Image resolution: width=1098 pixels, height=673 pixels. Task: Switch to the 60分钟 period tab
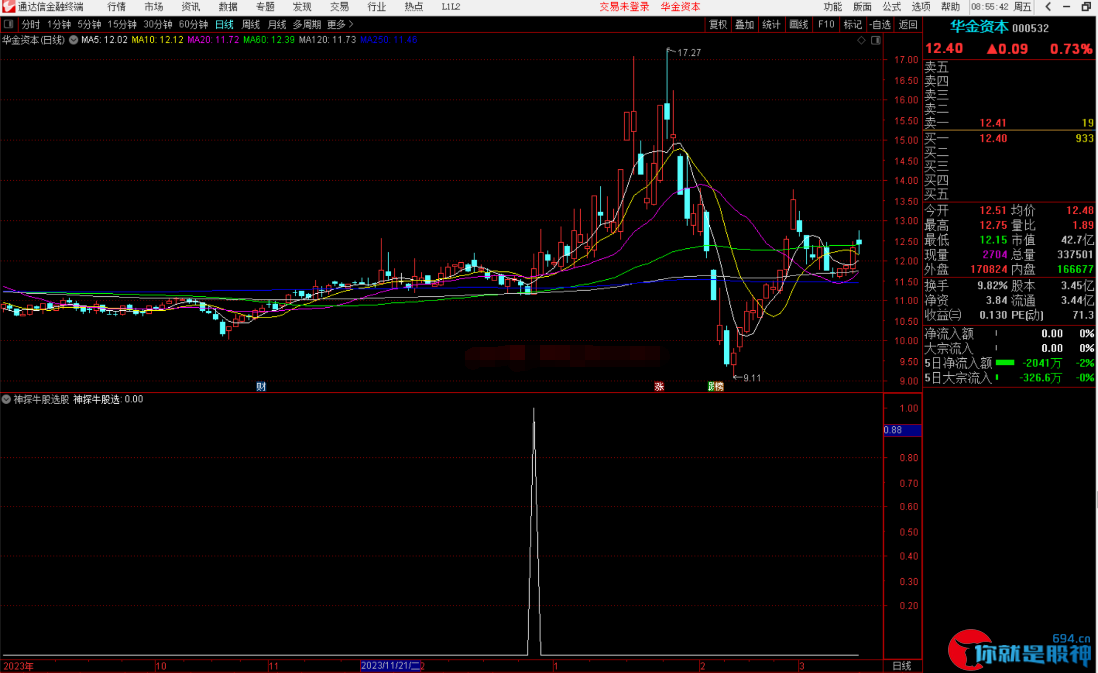click(x=193, y=25)
